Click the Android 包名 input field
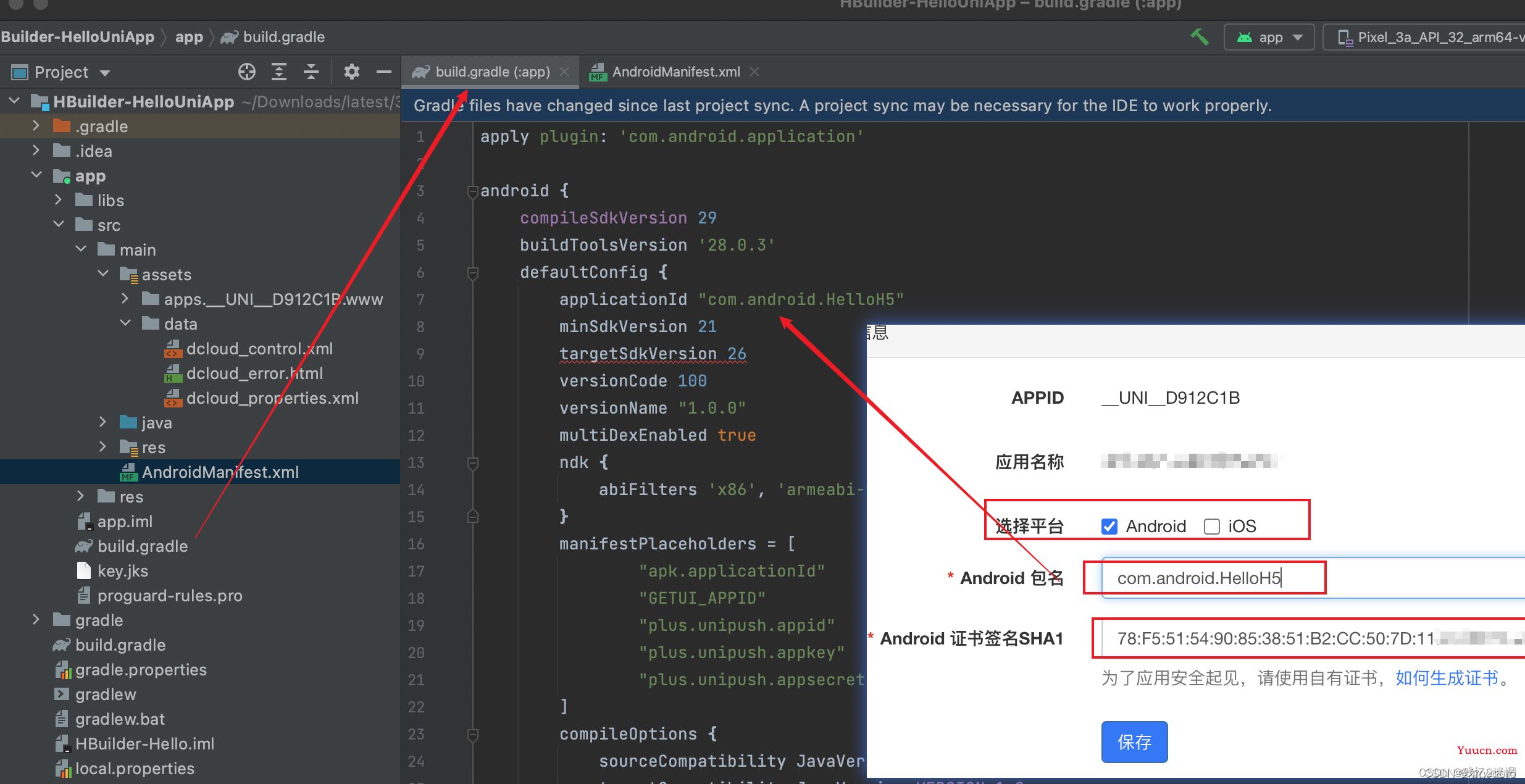This screenshot has height=784, width=1525. 1313,578
